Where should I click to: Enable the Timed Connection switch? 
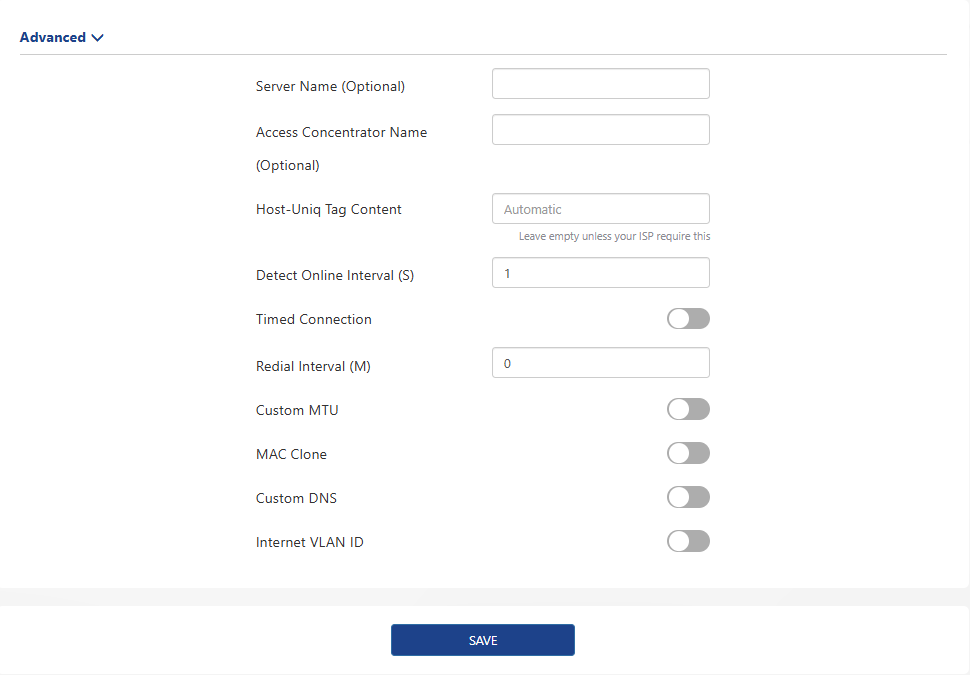click(x=688, y=319)
